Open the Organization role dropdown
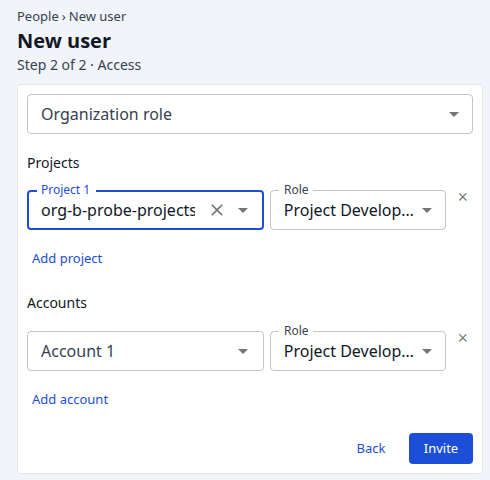The width and height of the screenshot is (490, 480). click(x=250, y=114)
